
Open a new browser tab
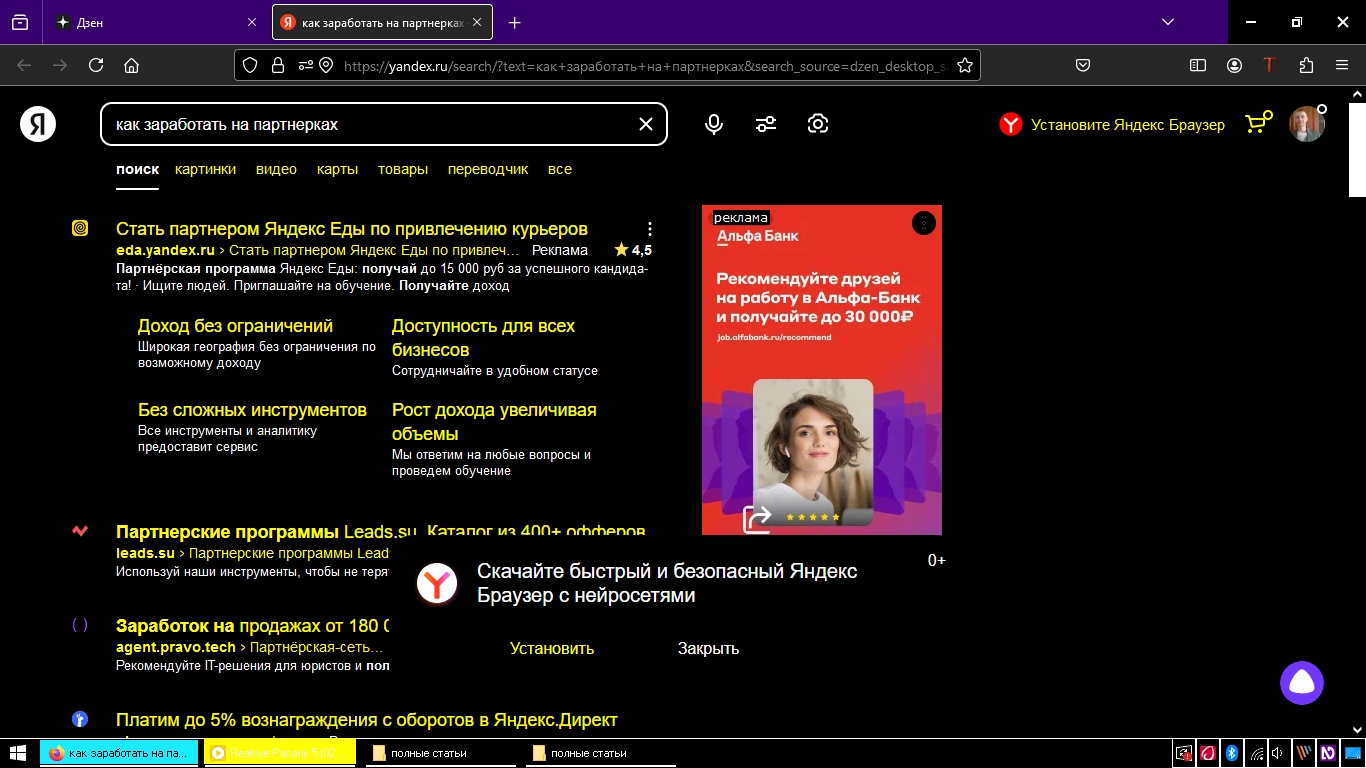click(514, 22)
